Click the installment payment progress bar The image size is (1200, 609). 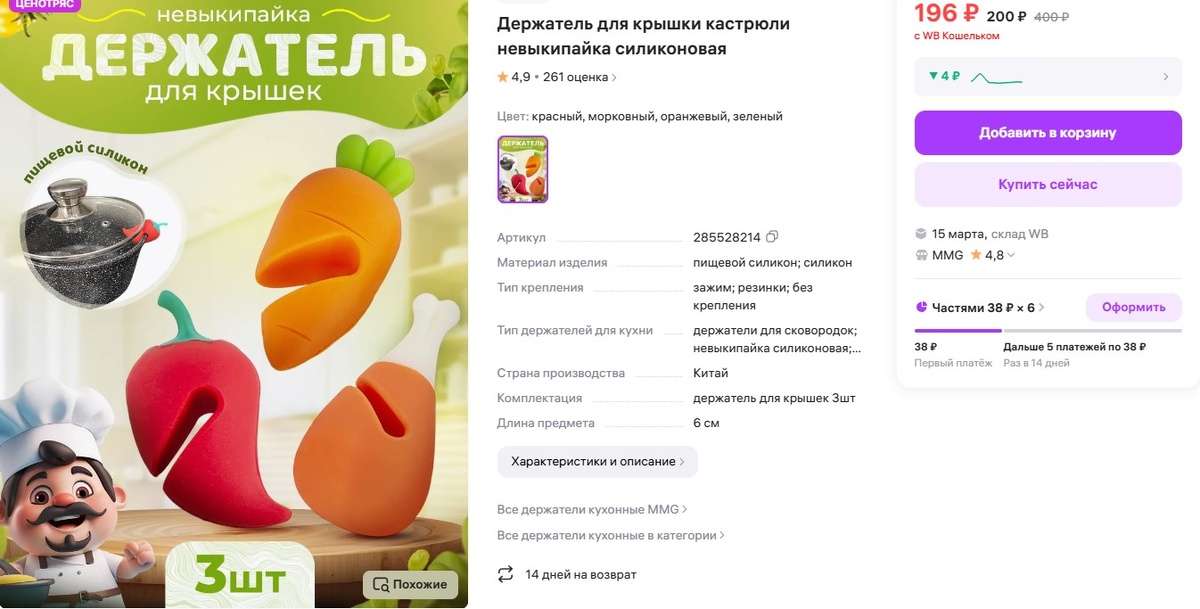(1048, 331)
